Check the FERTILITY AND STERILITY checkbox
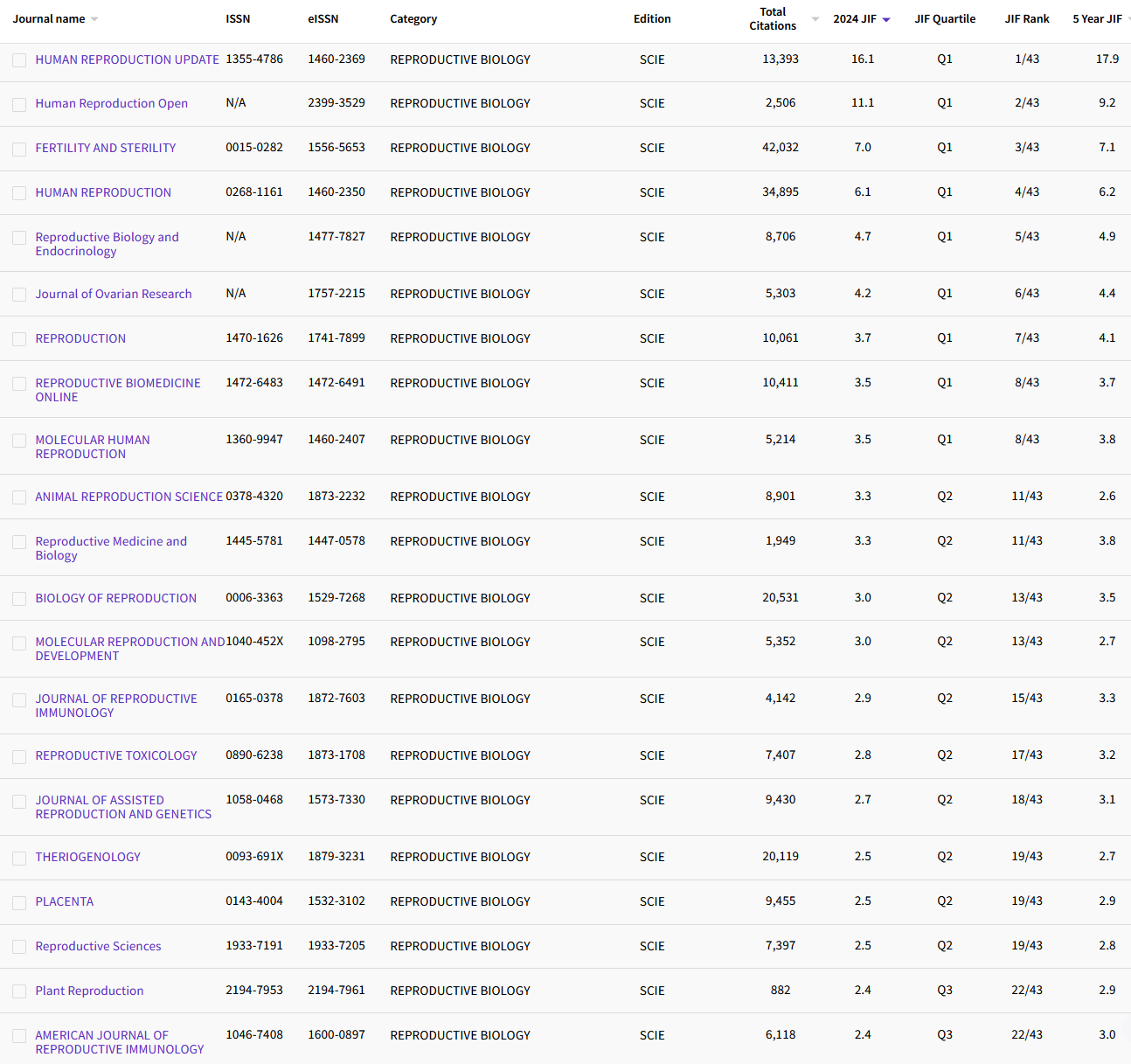Viewport: 1131px width, 1064px height. (19, 149)
